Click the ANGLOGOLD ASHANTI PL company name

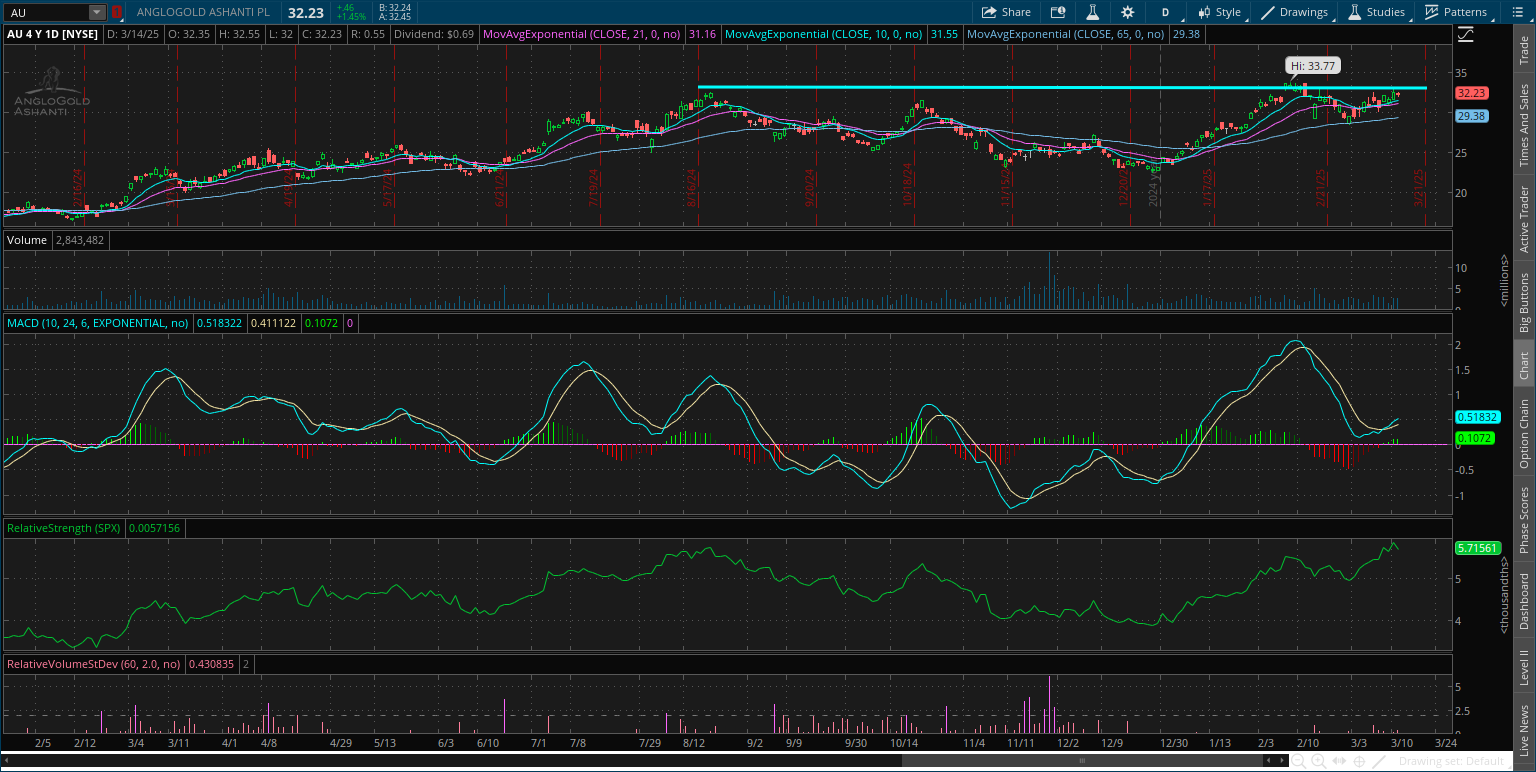[x=205, y=12]
